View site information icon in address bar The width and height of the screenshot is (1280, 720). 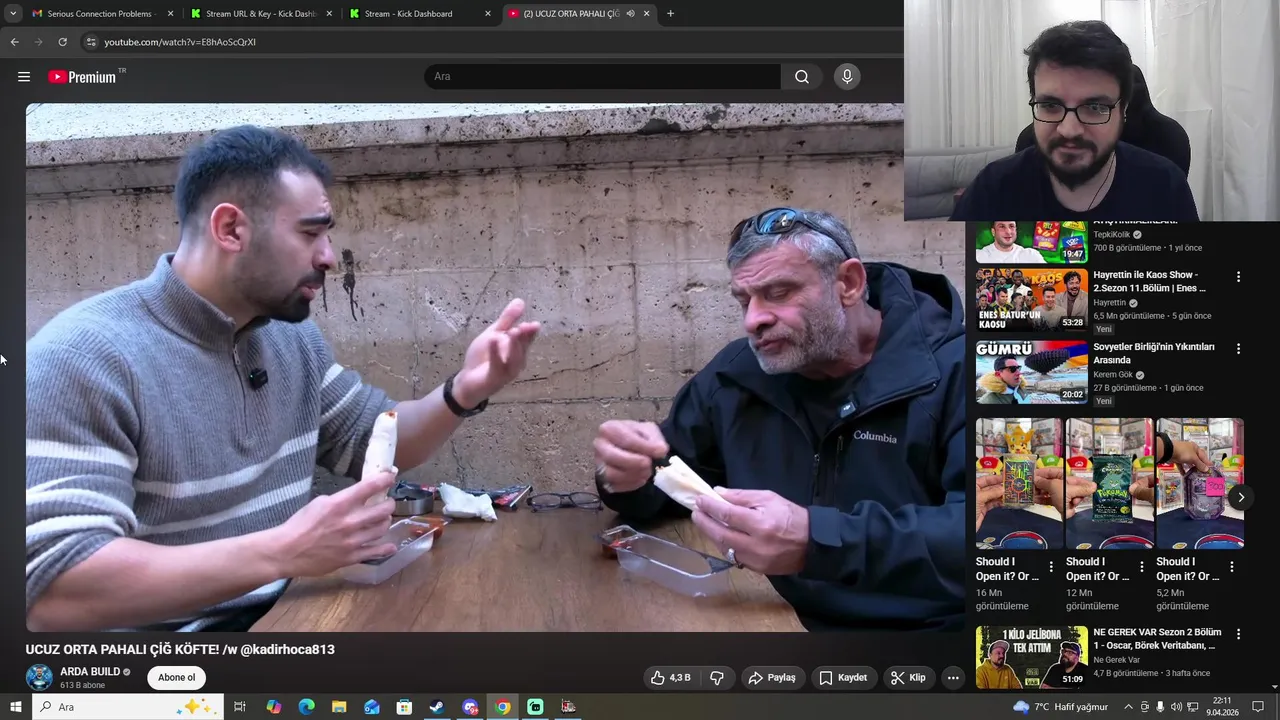click(91, 42)
